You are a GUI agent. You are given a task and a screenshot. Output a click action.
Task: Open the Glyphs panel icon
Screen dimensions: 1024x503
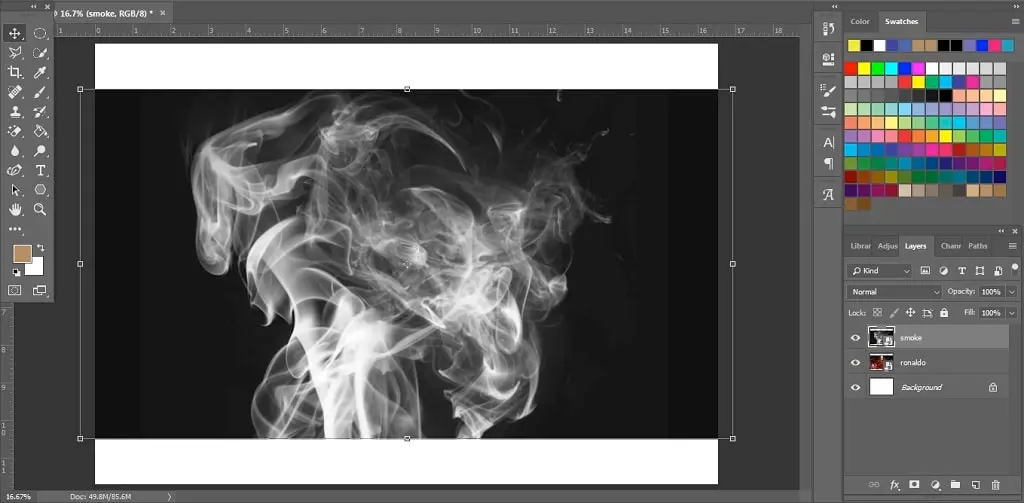coord(828,195)
